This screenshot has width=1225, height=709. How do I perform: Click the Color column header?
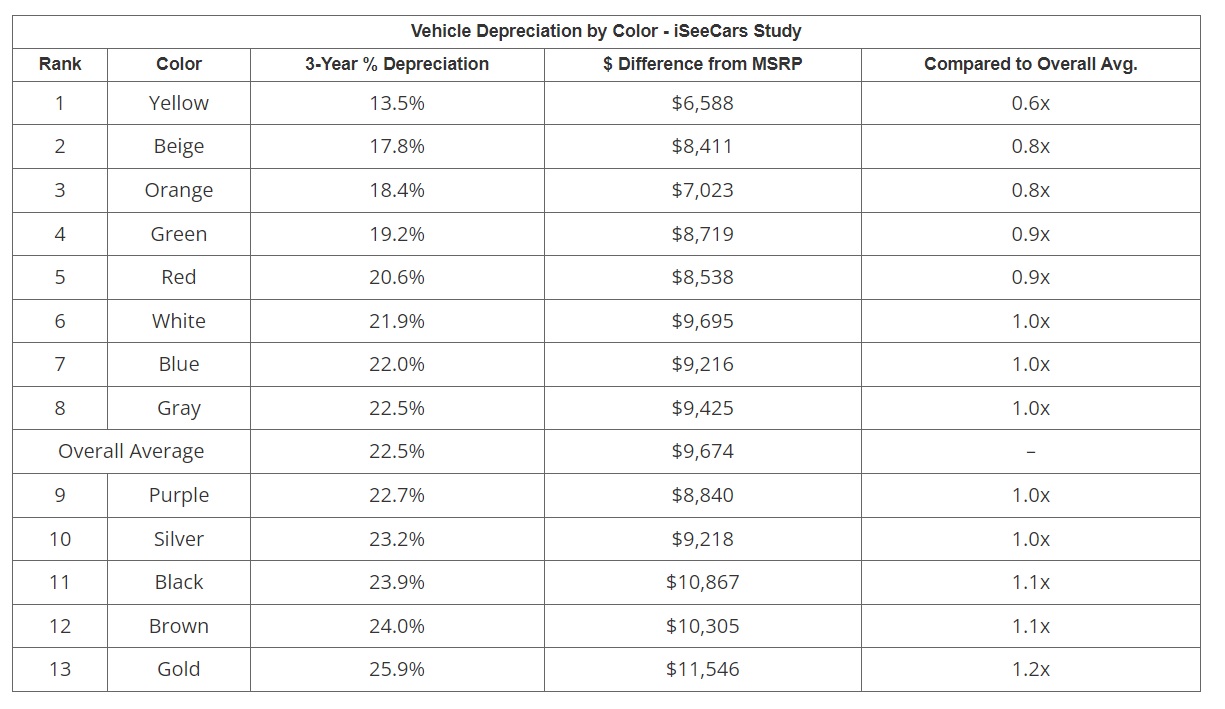(179, 64)
